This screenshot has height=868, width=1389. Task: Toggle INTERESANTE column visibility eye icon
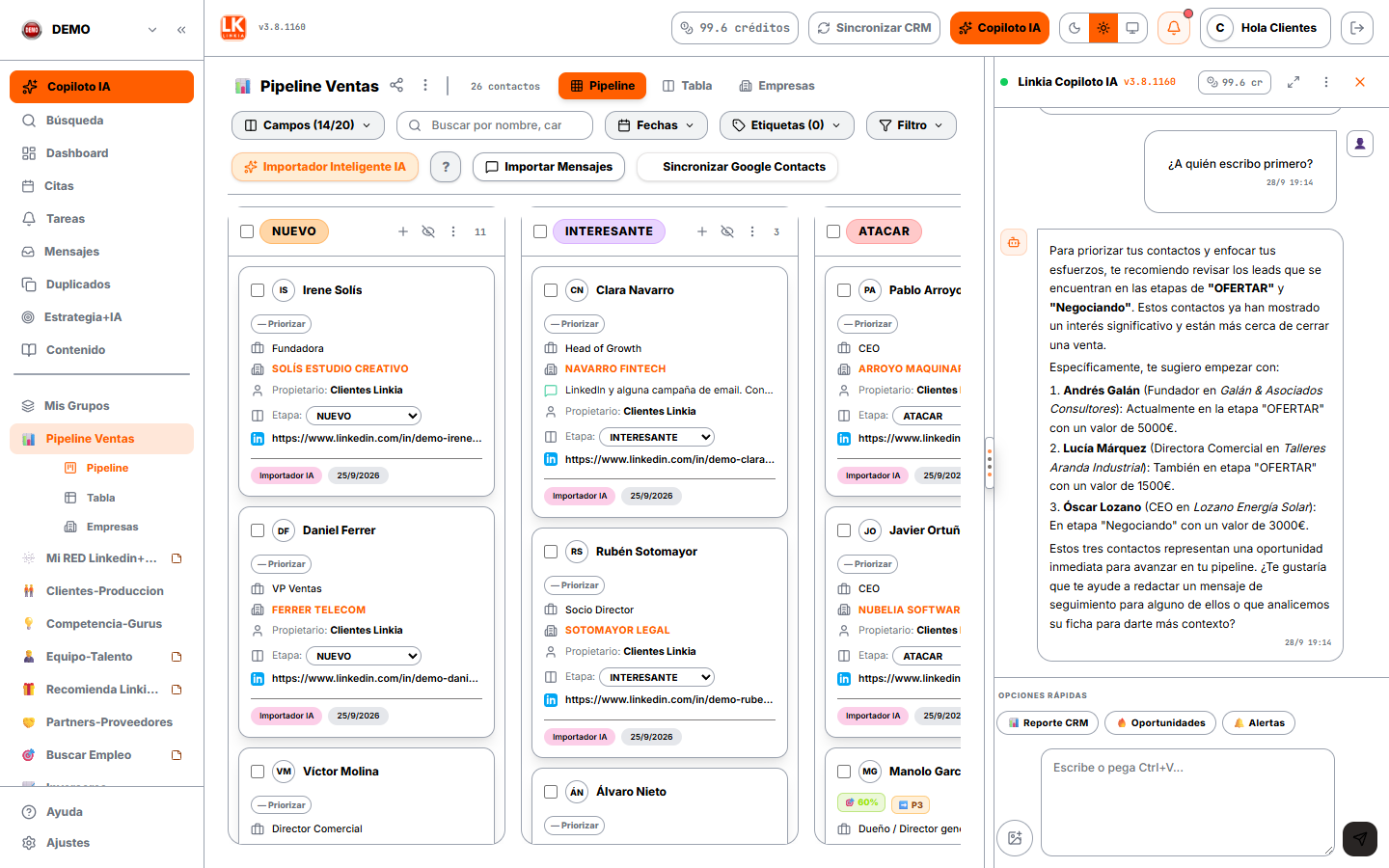727,231
